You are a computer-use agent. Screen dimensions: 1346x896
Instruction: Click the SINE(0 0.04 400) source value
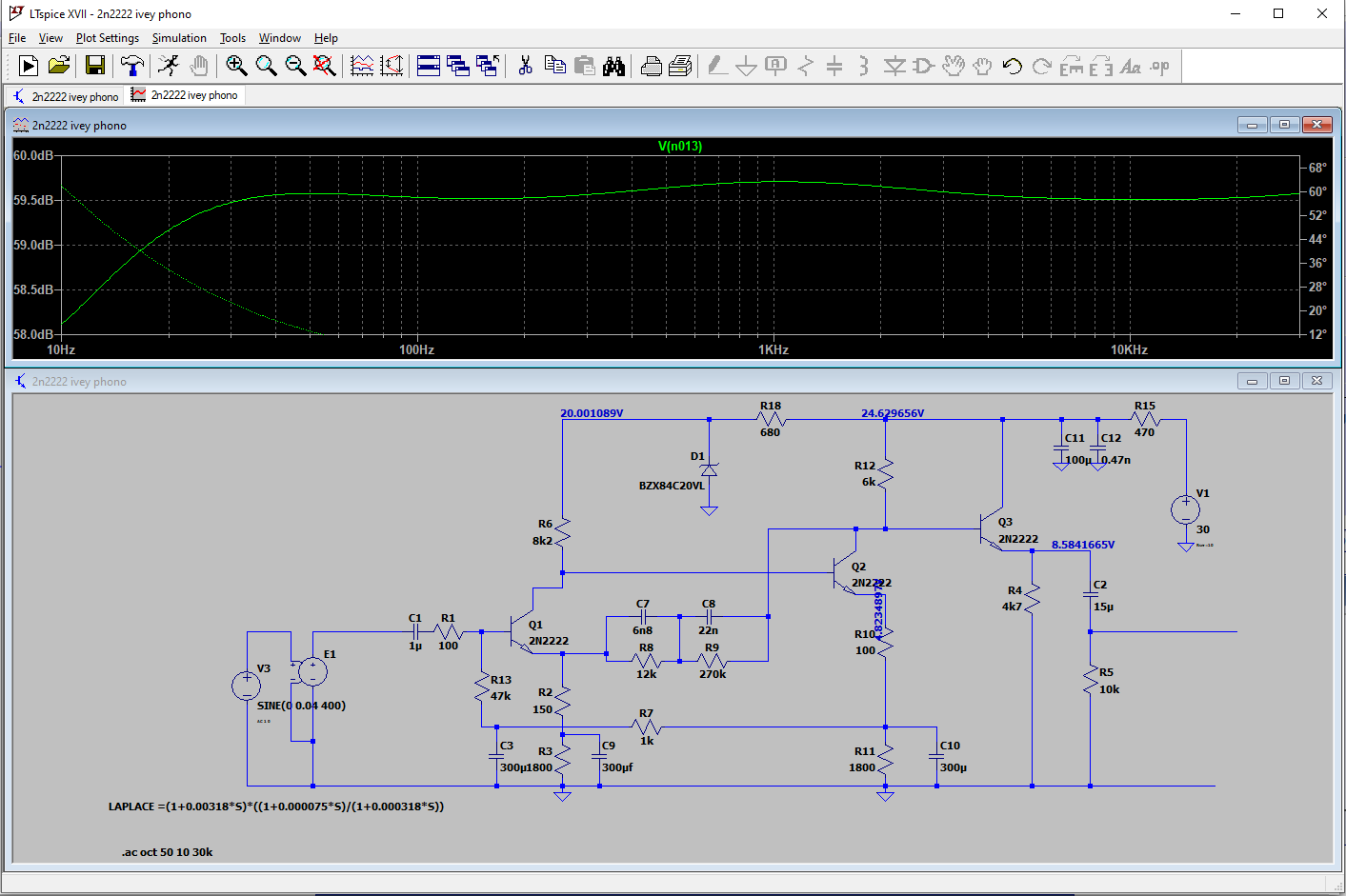point(301,706)
